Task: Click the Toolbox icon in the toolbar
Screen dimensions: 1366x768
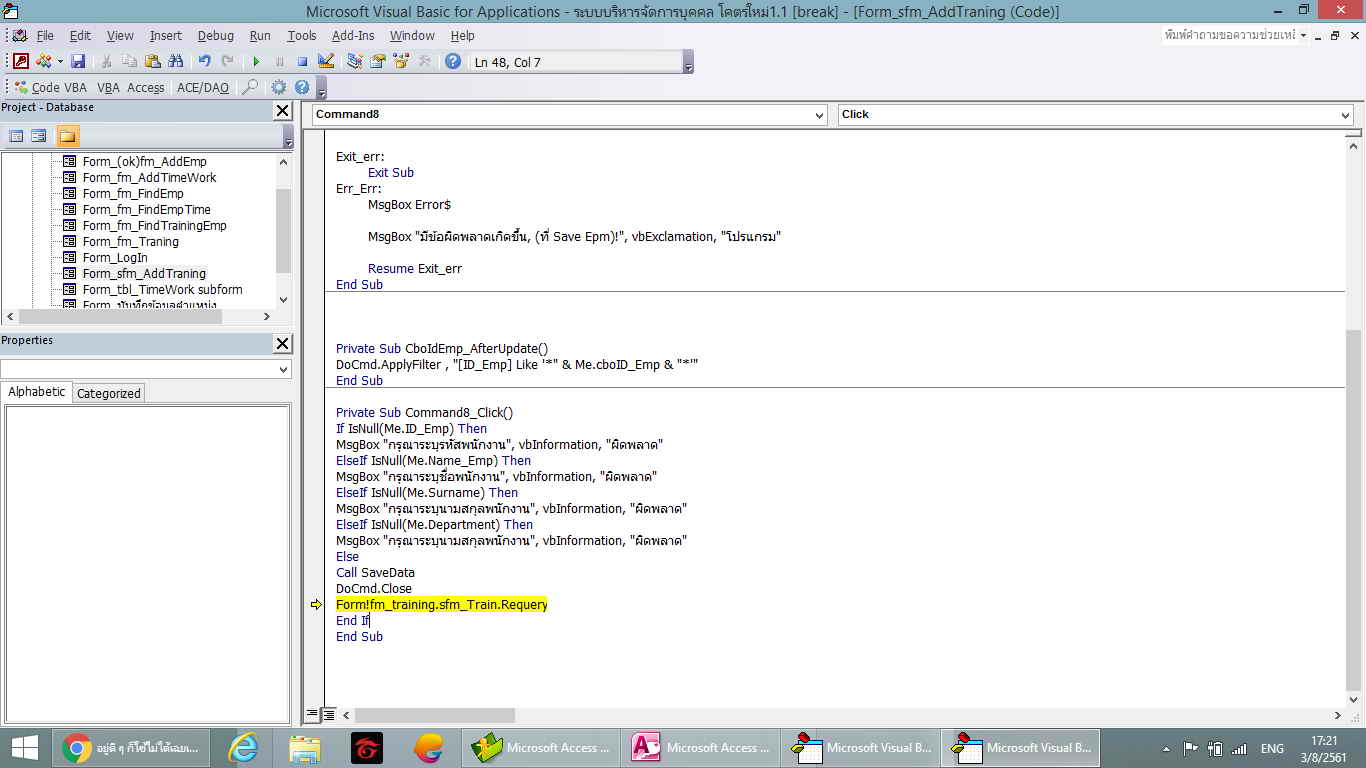Action: [x=424, y=62]
